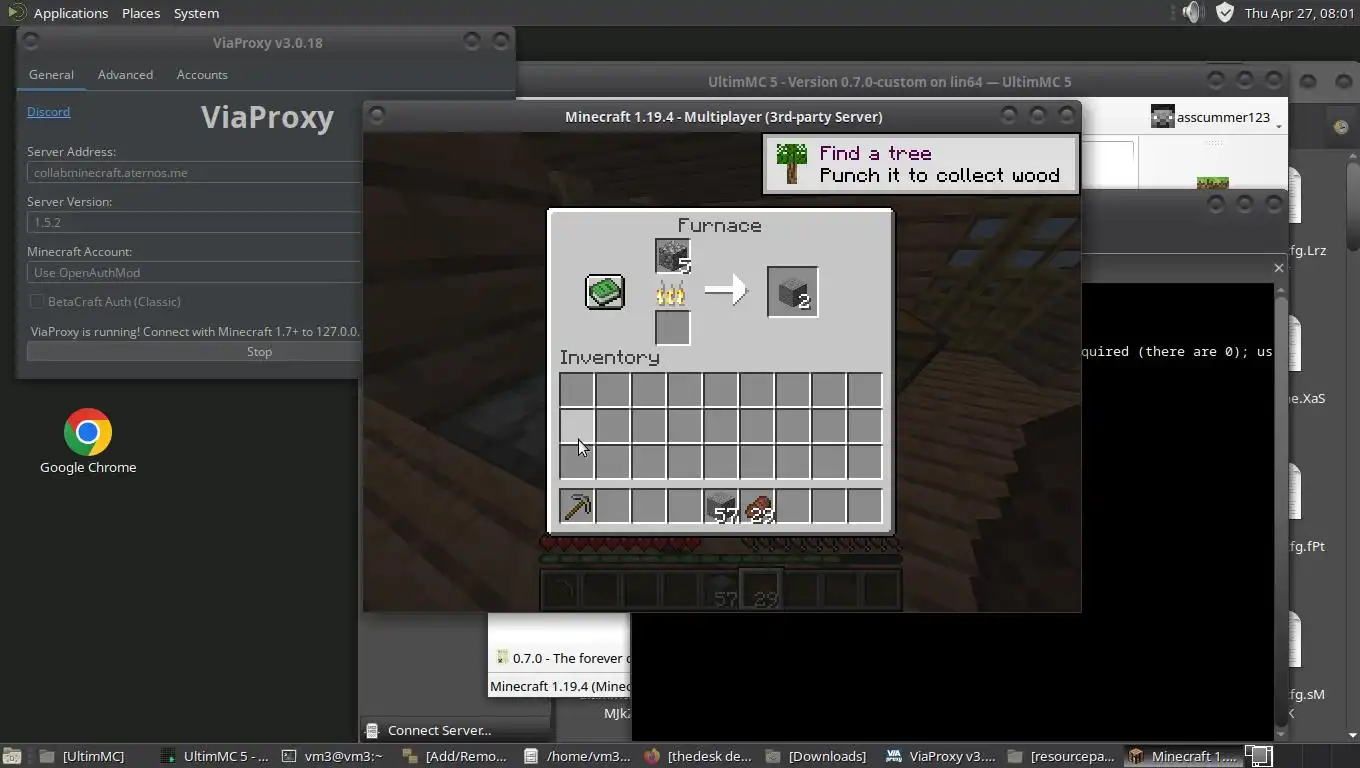Switch to [Downloads] taskbar entry
This screenshot has width=1360, height=768.
pos(819,756)
